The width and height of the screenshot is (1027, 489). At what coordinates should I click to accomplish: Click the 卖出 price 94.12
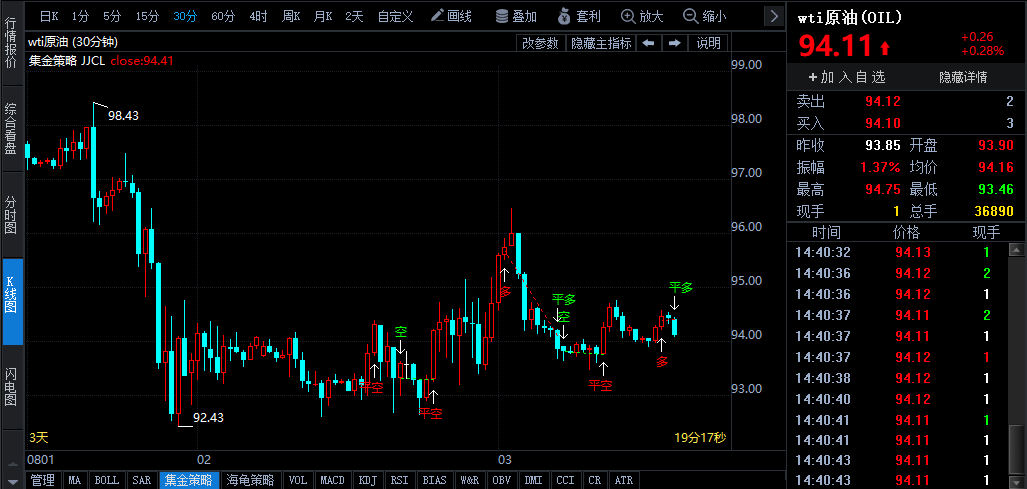[883, 101]
